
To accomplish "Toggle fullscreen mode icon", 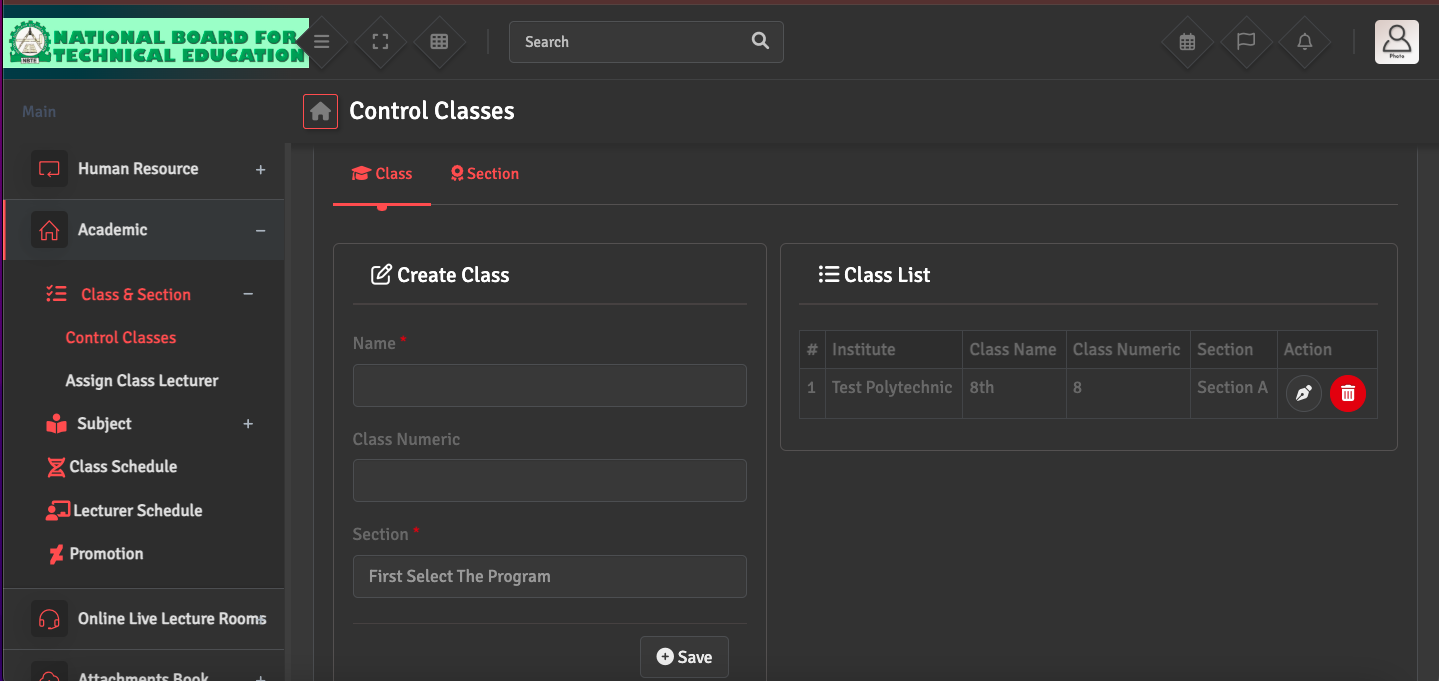I will click(x=380, y=42).
